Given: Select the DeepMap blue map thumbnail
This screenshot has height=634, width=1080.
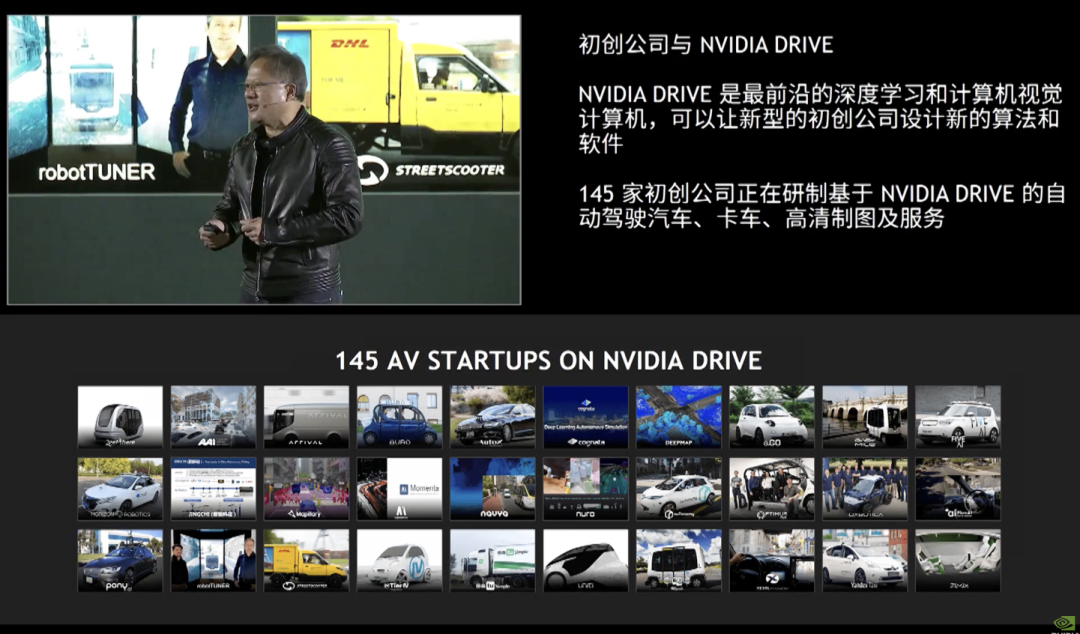Looking at the screenshot, I should tap(679, 417).
